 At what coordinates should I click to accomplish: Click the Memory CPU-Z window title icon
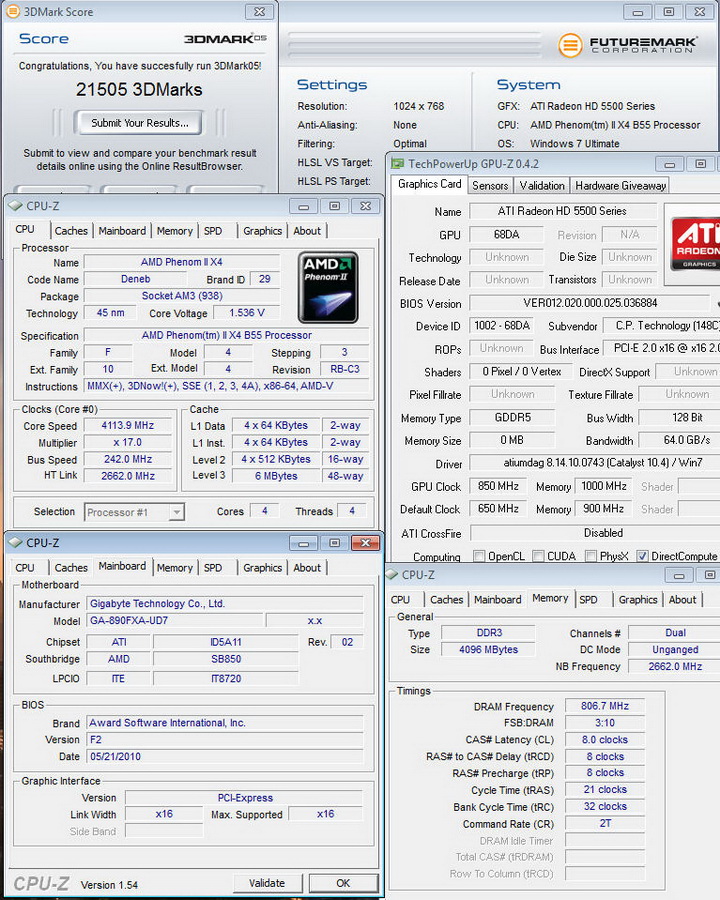pos(392,574)
